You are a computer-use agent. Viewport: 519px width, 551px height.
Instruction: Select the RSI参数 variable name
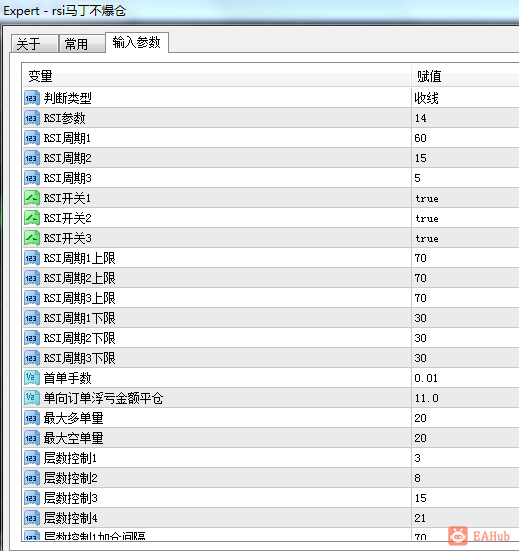point(64,118)
